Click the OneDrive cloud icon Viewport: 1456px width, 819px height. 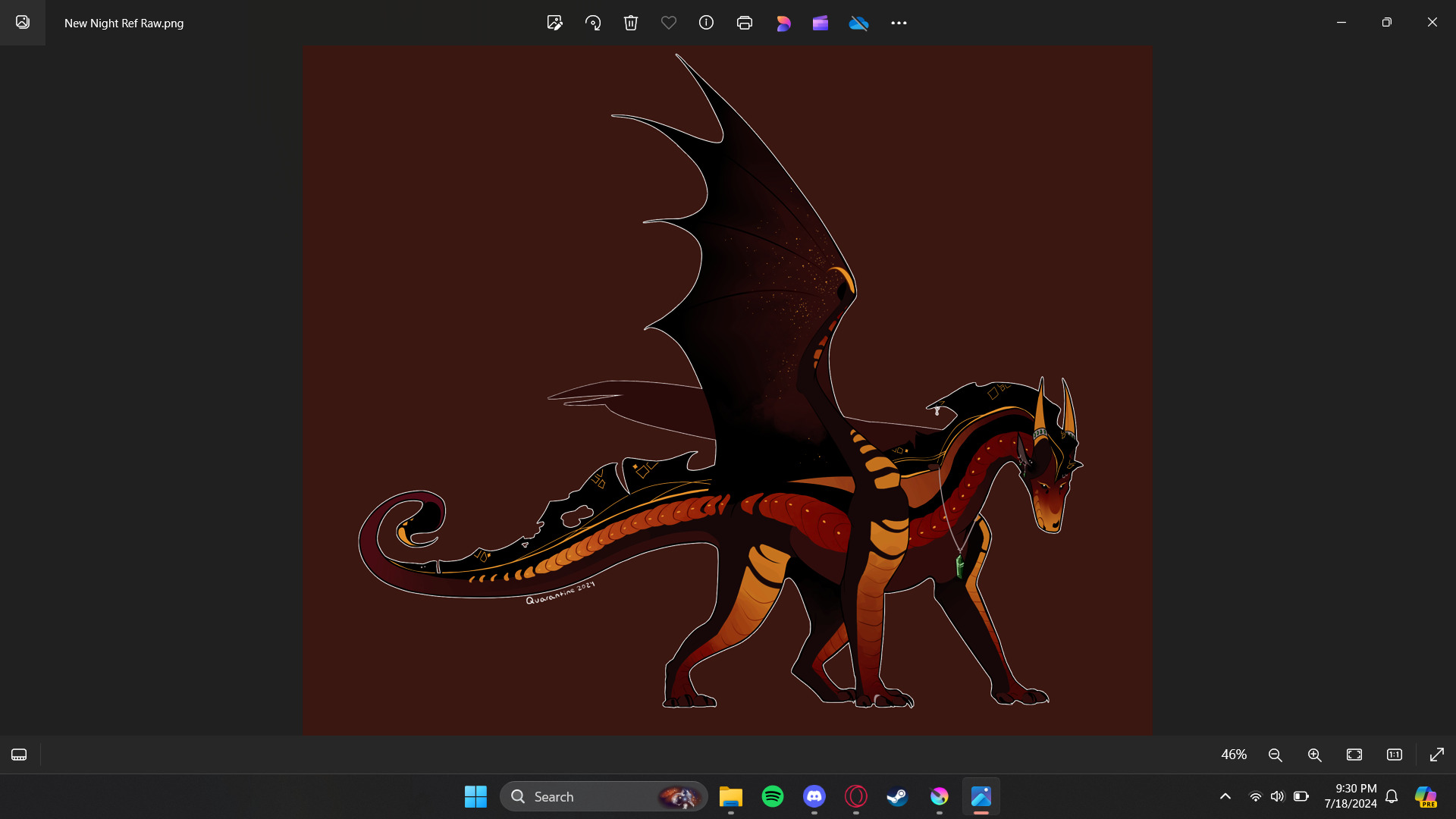858,24
